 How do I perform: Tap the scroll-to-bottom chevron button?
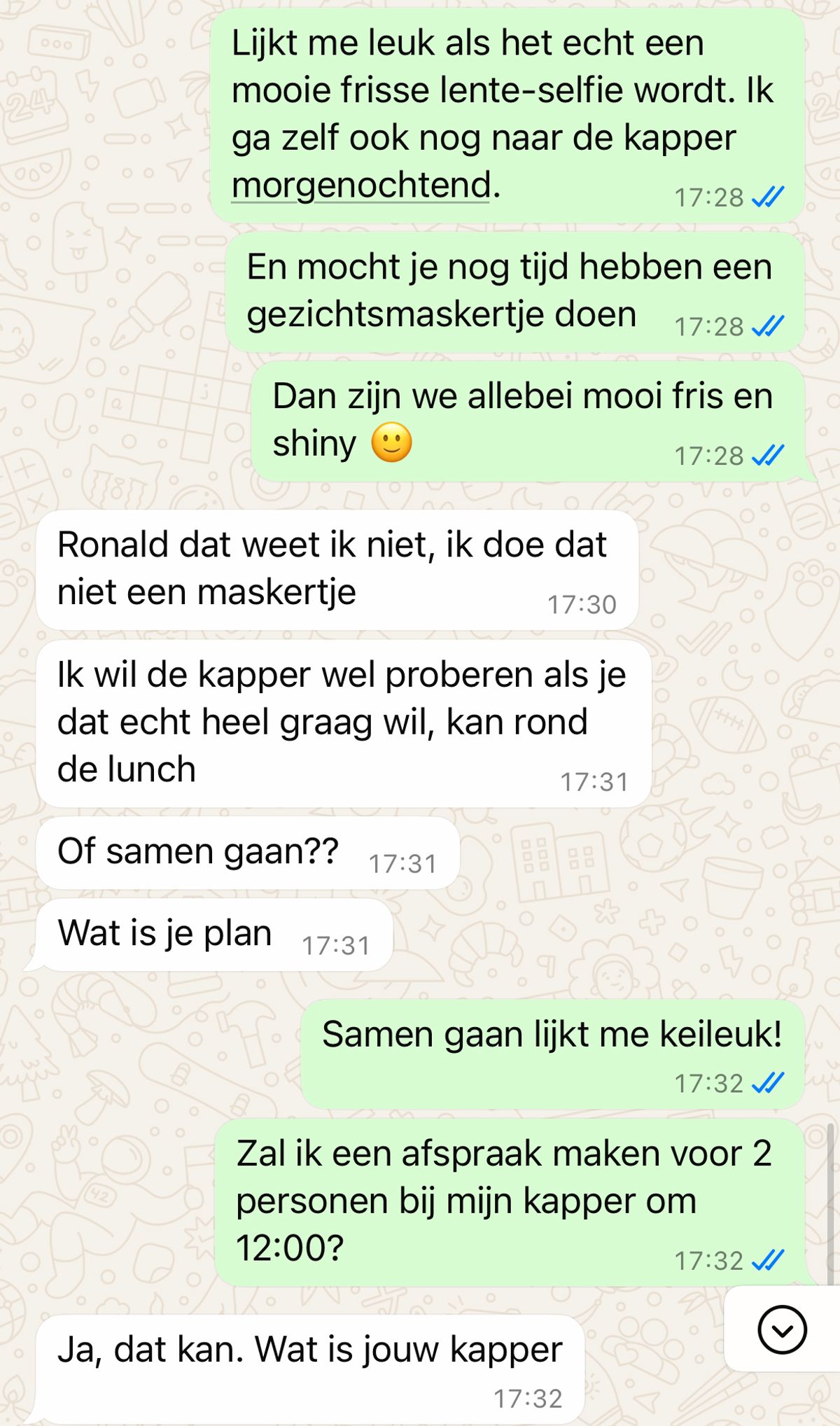point(782,1329)
